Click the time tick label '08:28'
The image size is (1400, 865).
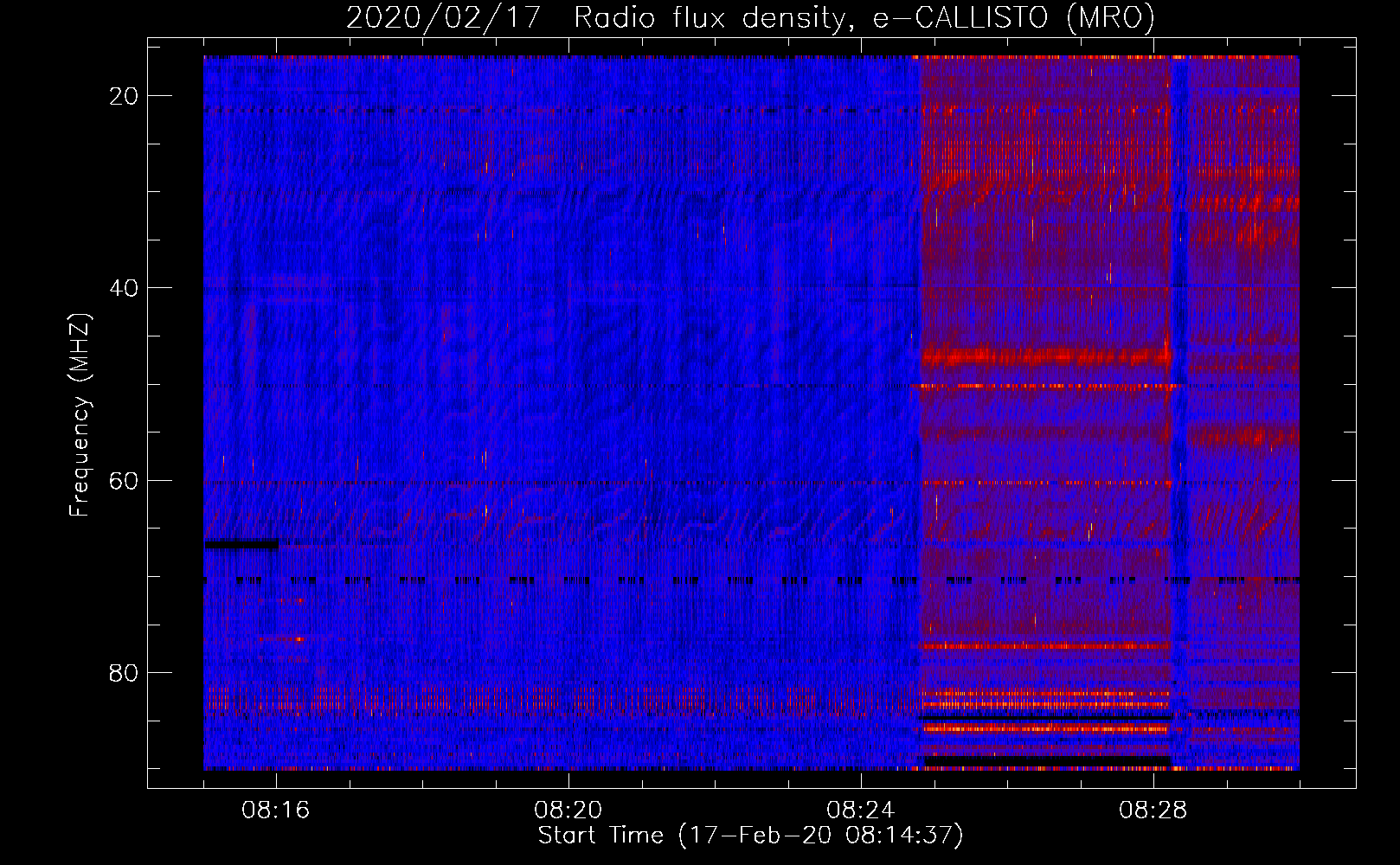tap(1153, 811)
